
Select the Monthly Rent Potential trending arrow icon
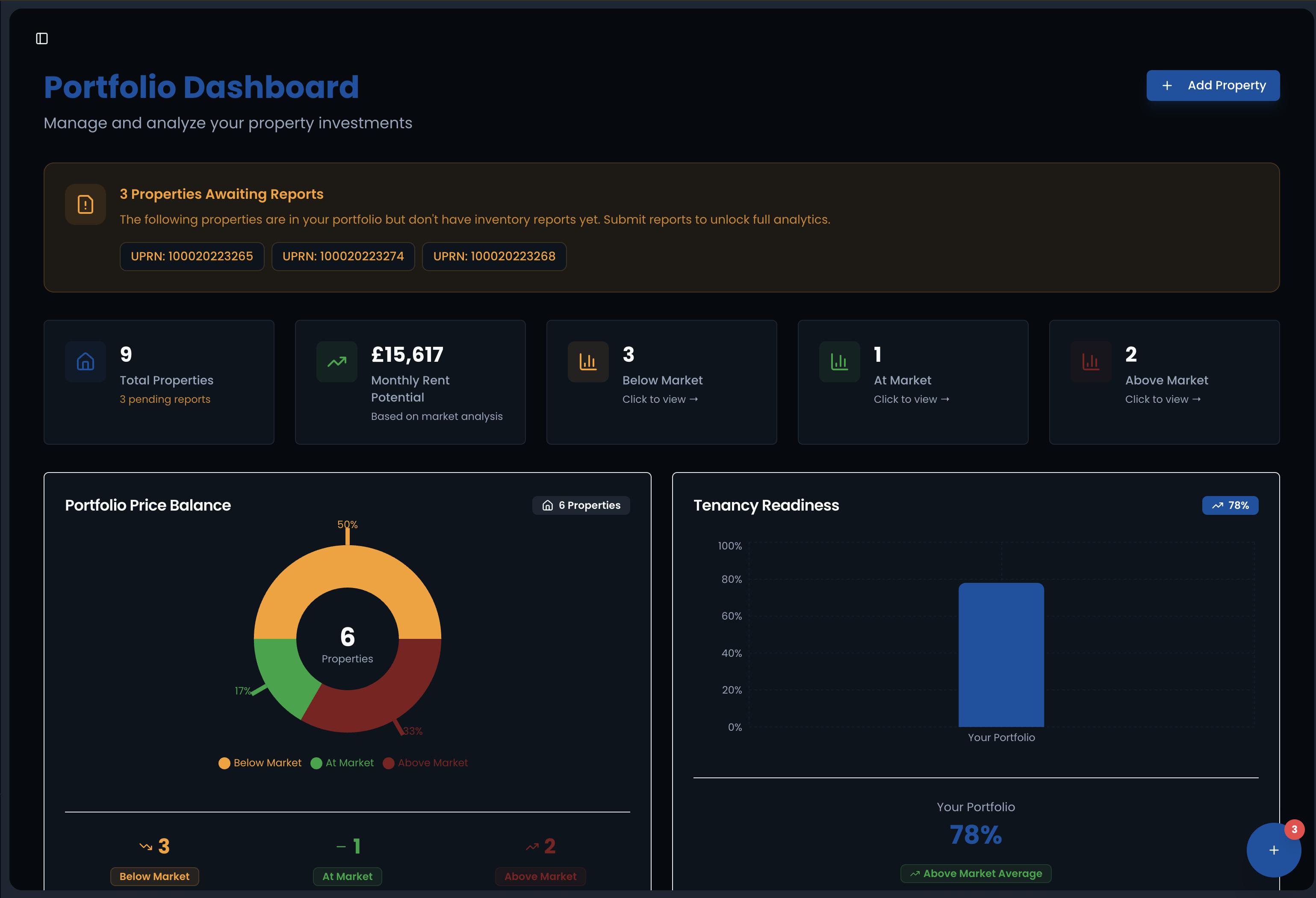336,361
